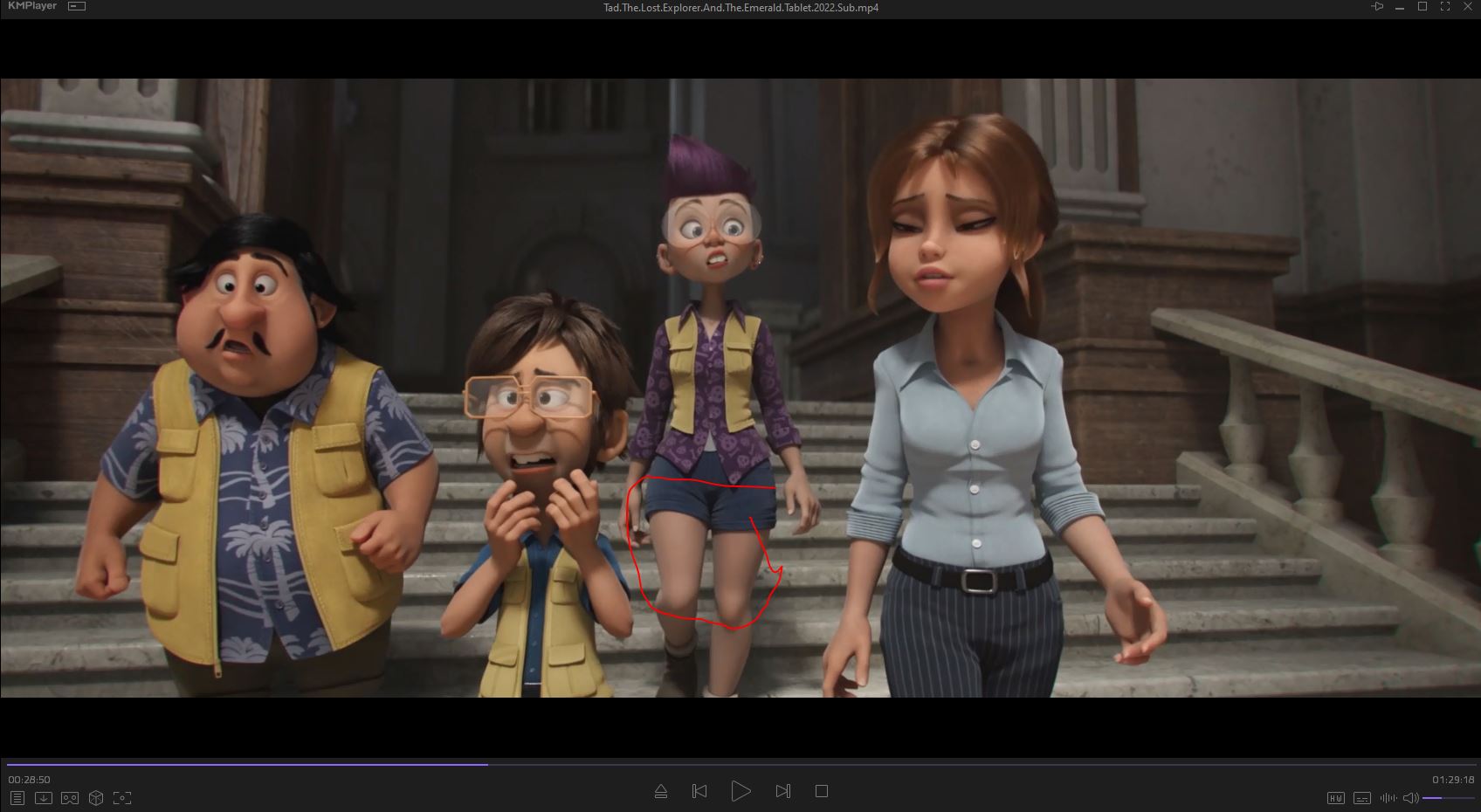Open the playlist panel icon
This screenshot has height=812, width=1481.
coord(17,798)
